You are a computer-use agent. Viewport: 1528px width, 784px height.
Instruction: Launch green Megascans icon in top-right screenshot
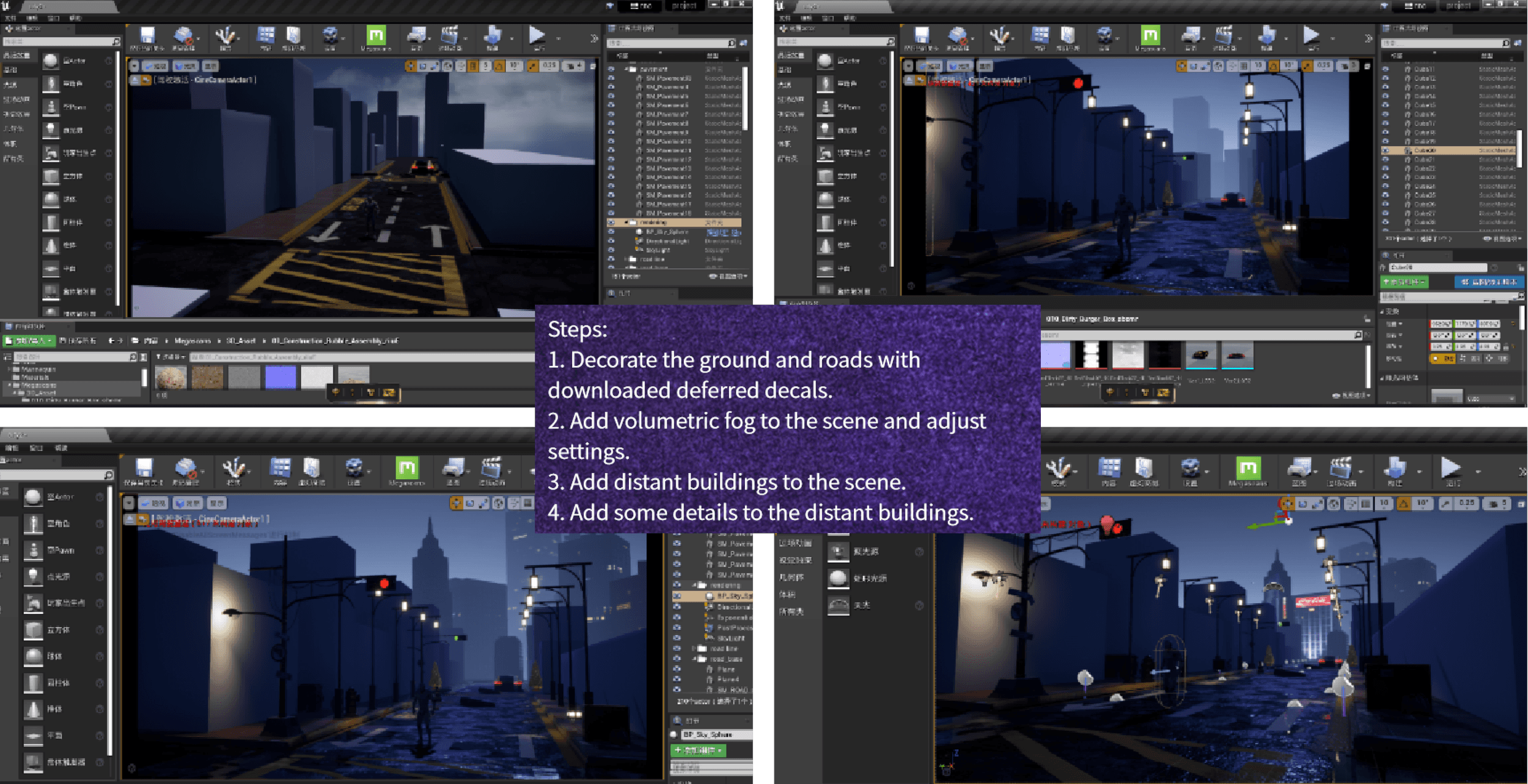coord(1150,35)
